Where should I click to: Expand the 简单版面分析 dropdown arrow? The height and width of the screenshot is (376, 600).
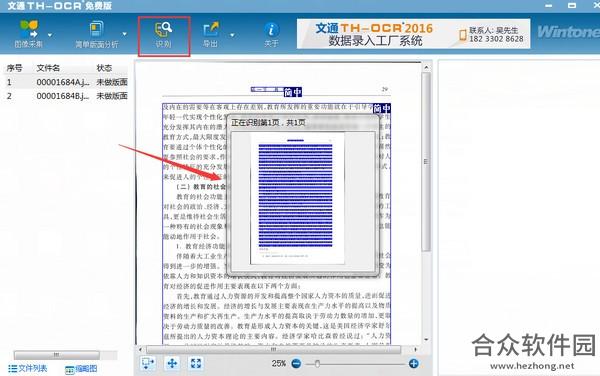[124, 34]
